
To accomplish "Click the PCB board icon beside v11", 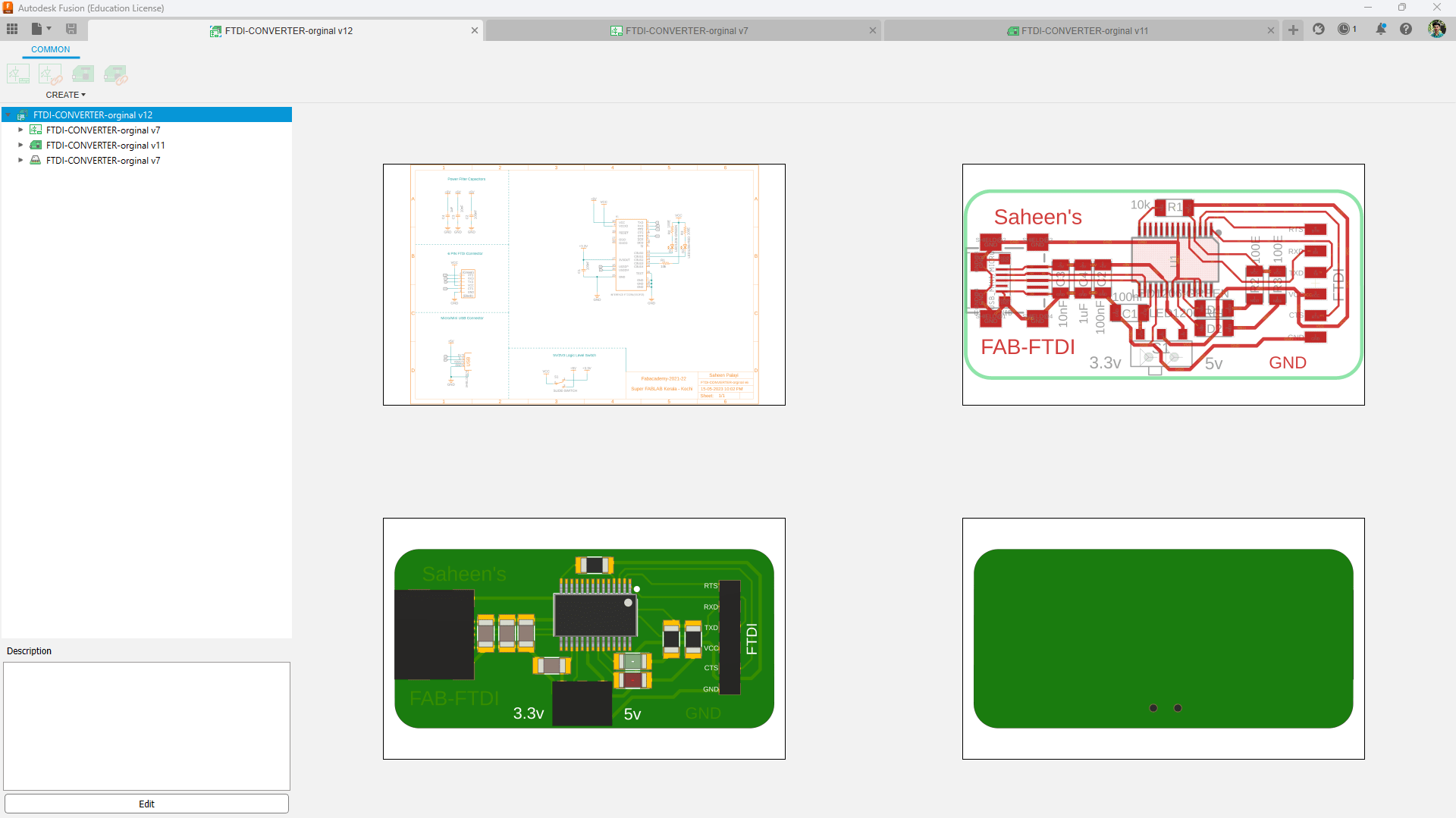I will tap(36, 146).
